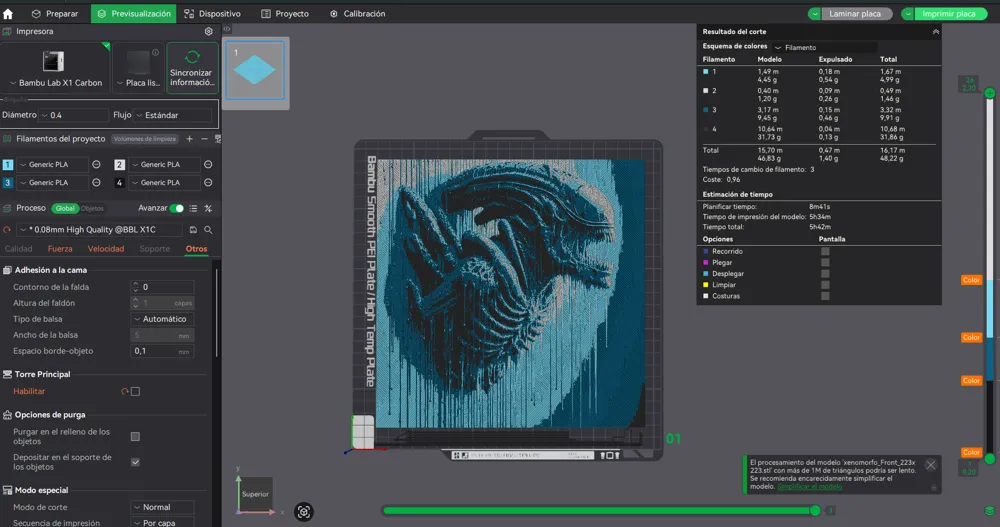Open the 0.08mm High Quality preset dropdown

(x=101, y=230)
